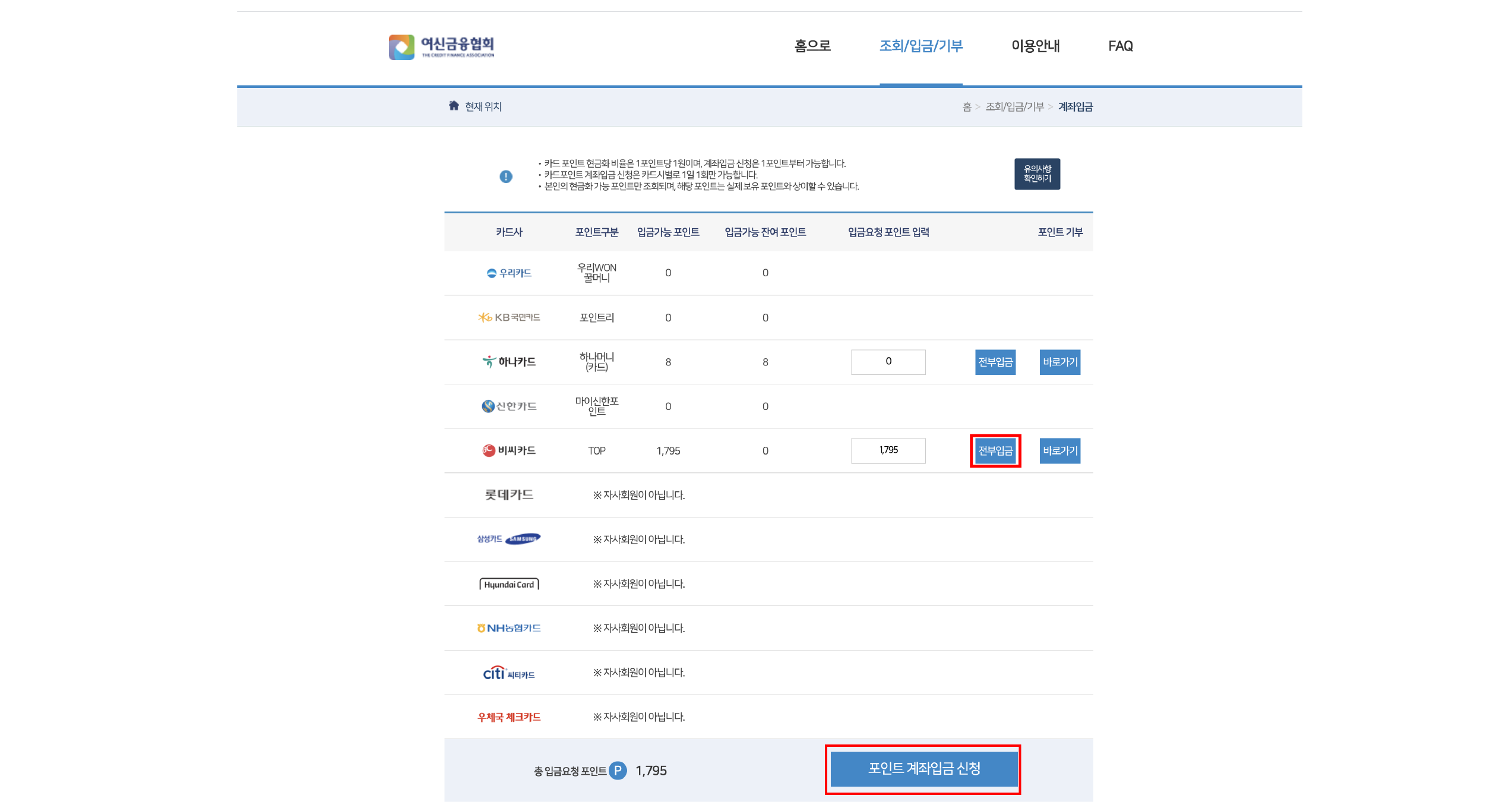Click 바로가기 donation button for 비씨카드
The width and height of the screenshot is (1512, 811).
[1059, 450]
